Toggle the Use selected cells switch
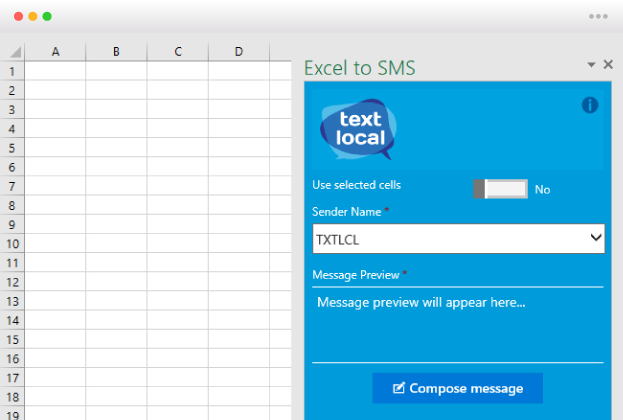 [500, 189]
